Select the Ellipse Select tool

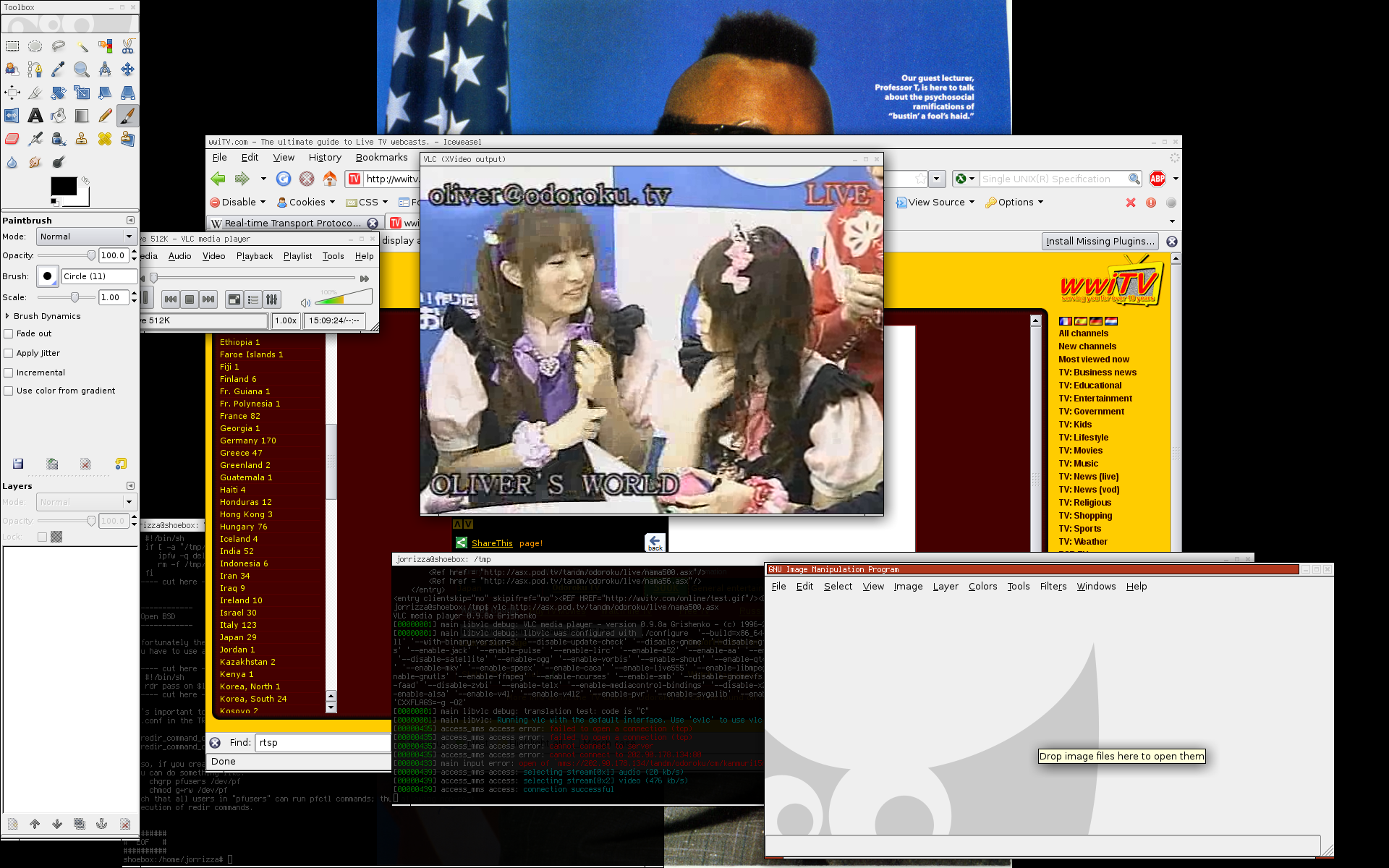tap(35, 46)
